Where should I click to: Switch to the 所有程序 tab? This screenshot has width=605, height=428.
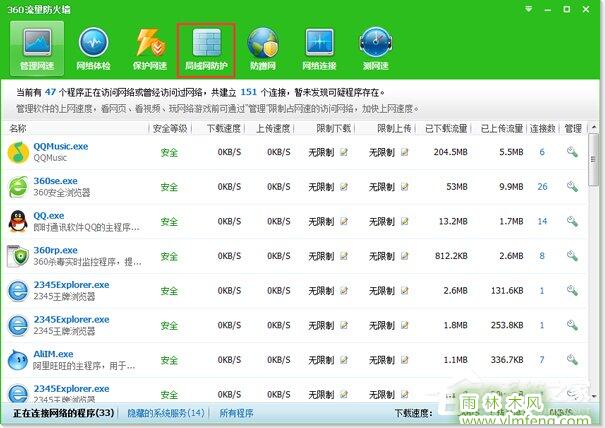point(236,412)
